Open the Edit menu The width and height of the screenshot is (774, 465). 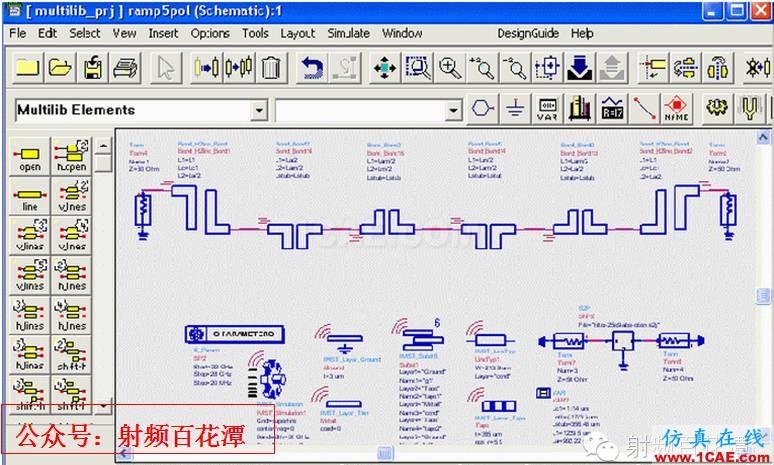(47, 33)
